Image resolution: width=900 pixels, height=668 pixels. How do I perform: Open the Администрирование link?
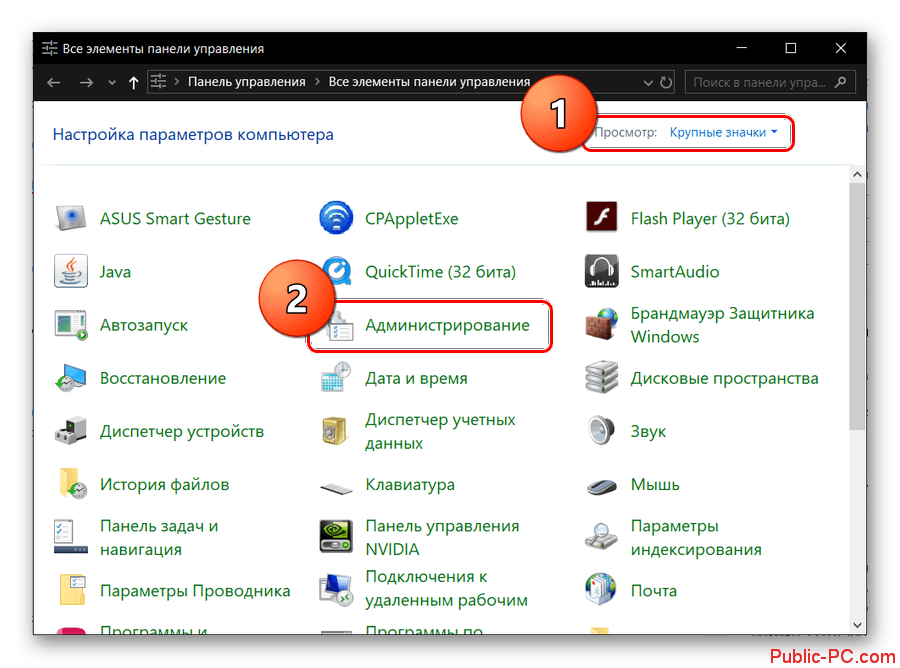pos(447,325)
